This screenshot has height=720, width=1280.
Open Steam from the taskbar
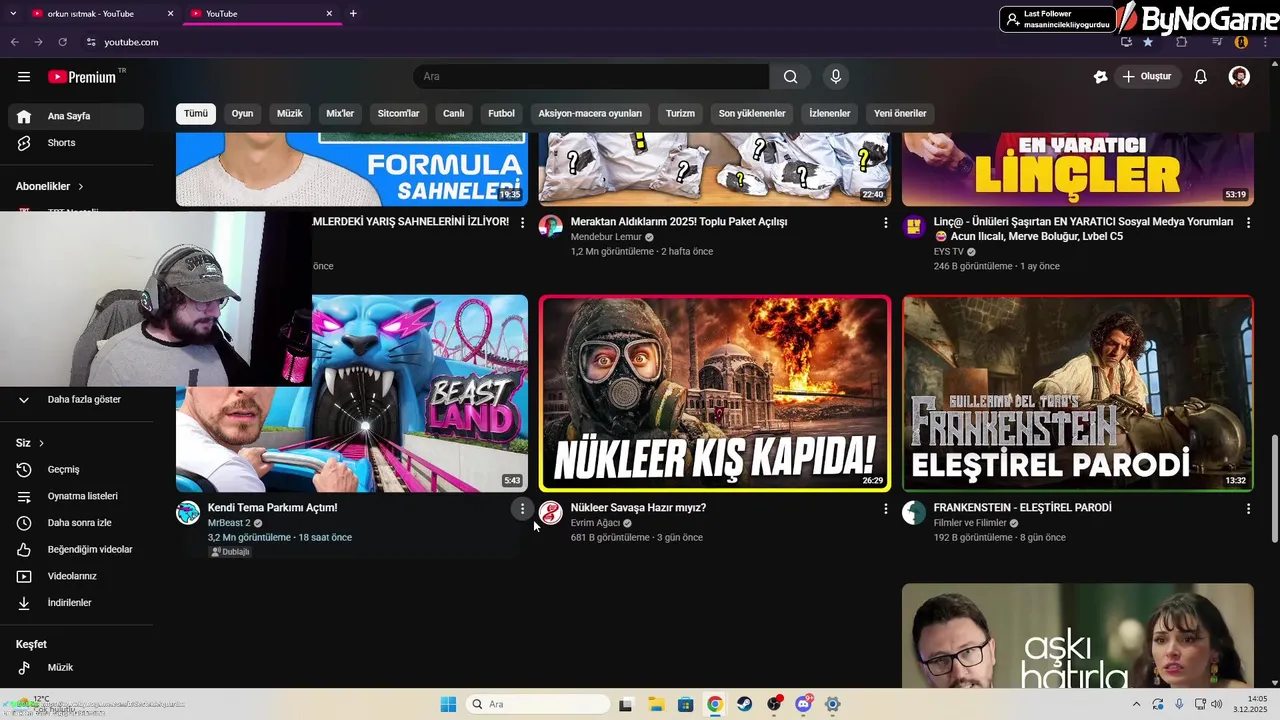[x=745, y=704]
